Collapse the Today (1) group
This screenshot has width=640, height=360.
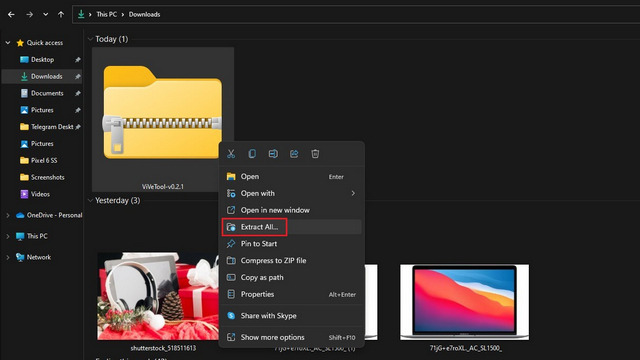(91, 39)
